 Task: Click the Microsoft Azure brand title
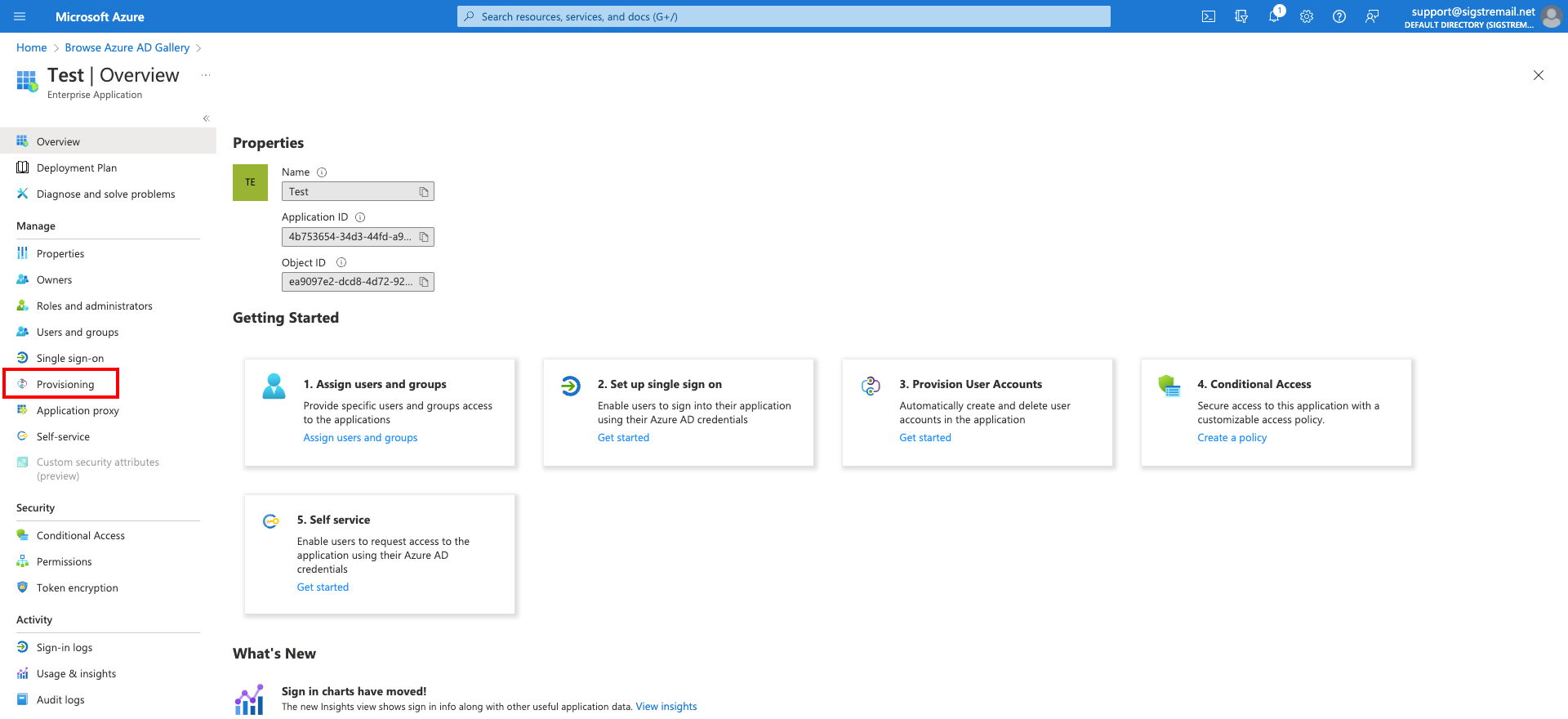100,16
